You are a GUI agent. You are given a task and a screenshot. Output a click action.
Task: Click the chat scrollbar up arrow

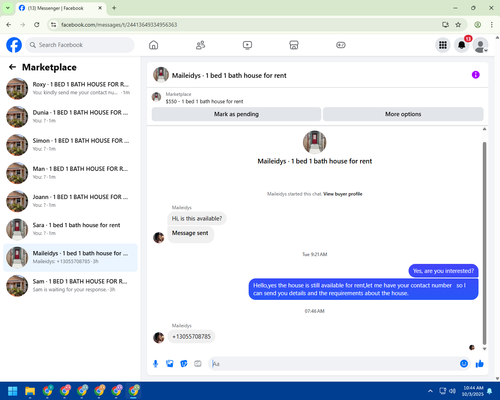pyautogui.click(x=484, y=129)
